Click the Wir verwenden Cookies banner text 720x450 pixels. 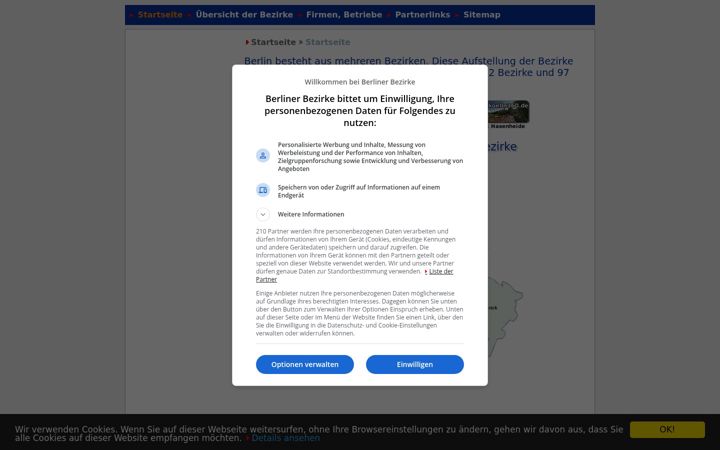(x=319, y=433)
